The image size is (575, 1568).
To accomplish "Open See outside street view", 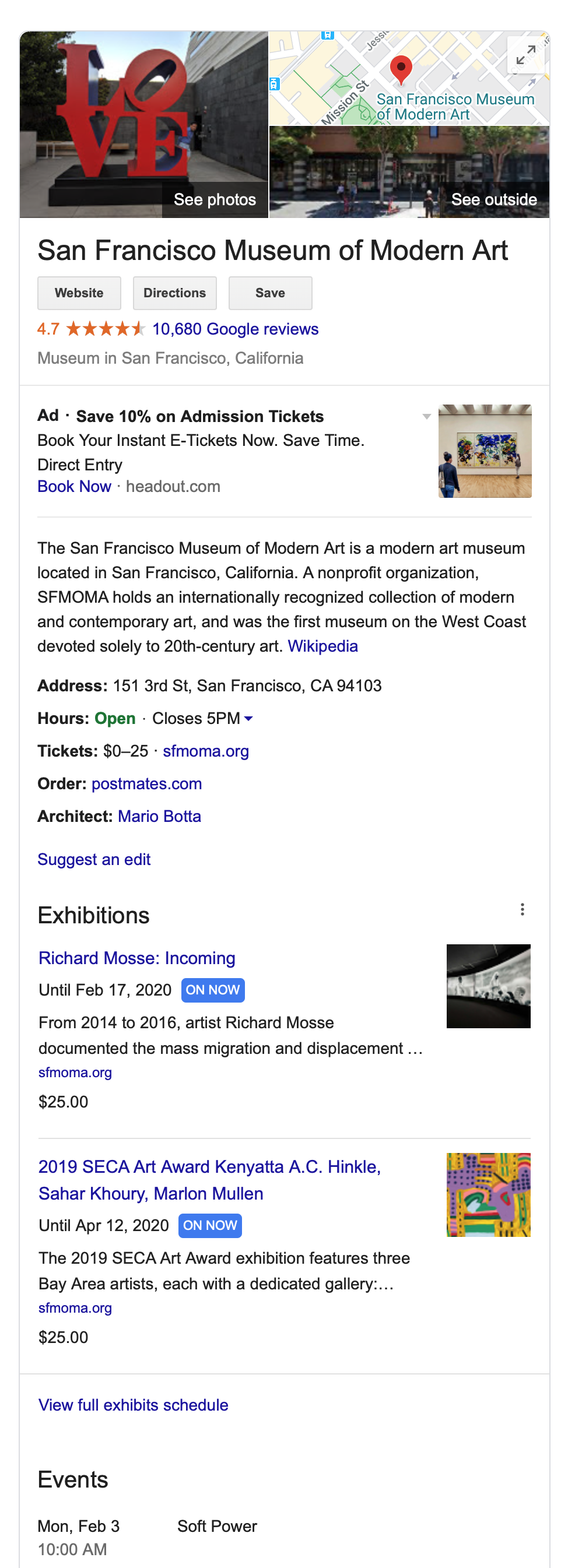I will [x=493, y=200].
